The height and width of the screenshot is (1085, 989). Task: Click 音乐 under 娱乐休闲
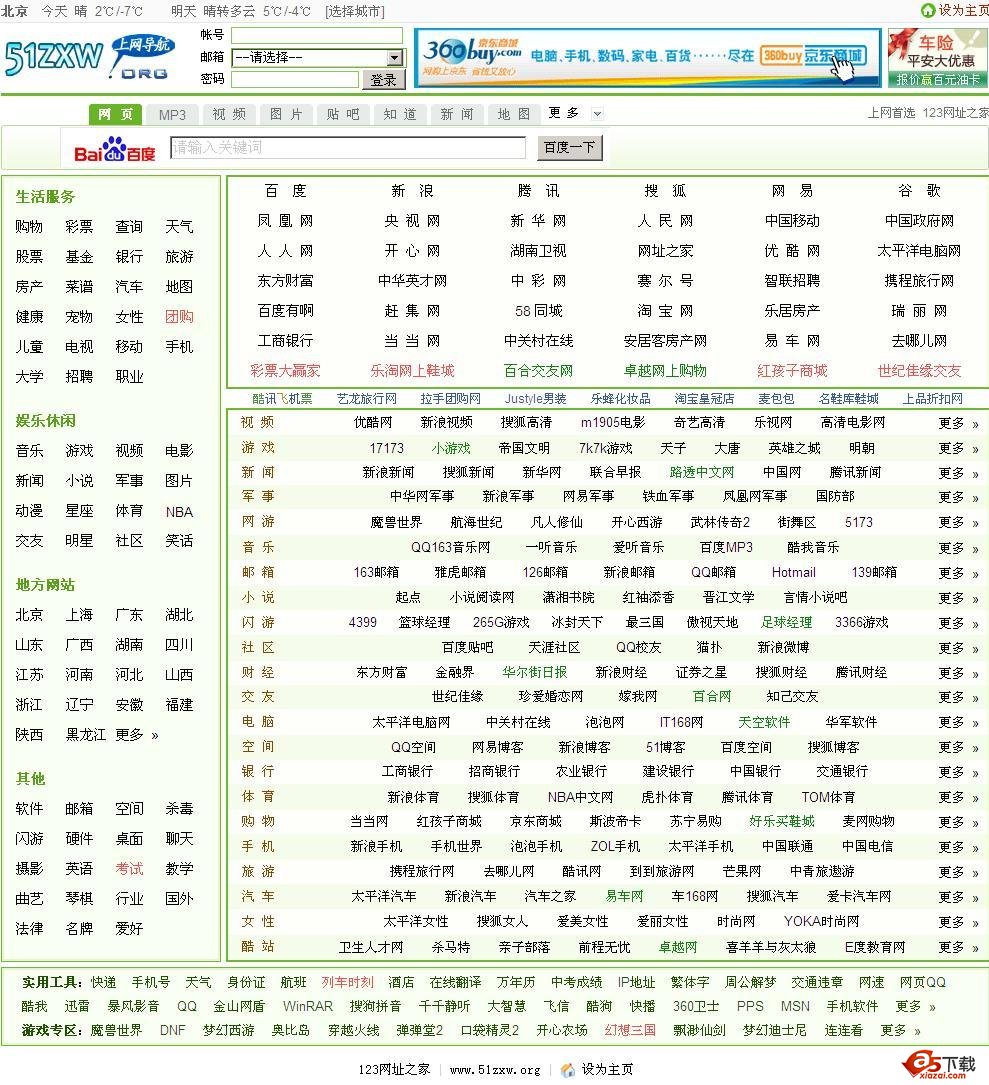tap(29, 451)
